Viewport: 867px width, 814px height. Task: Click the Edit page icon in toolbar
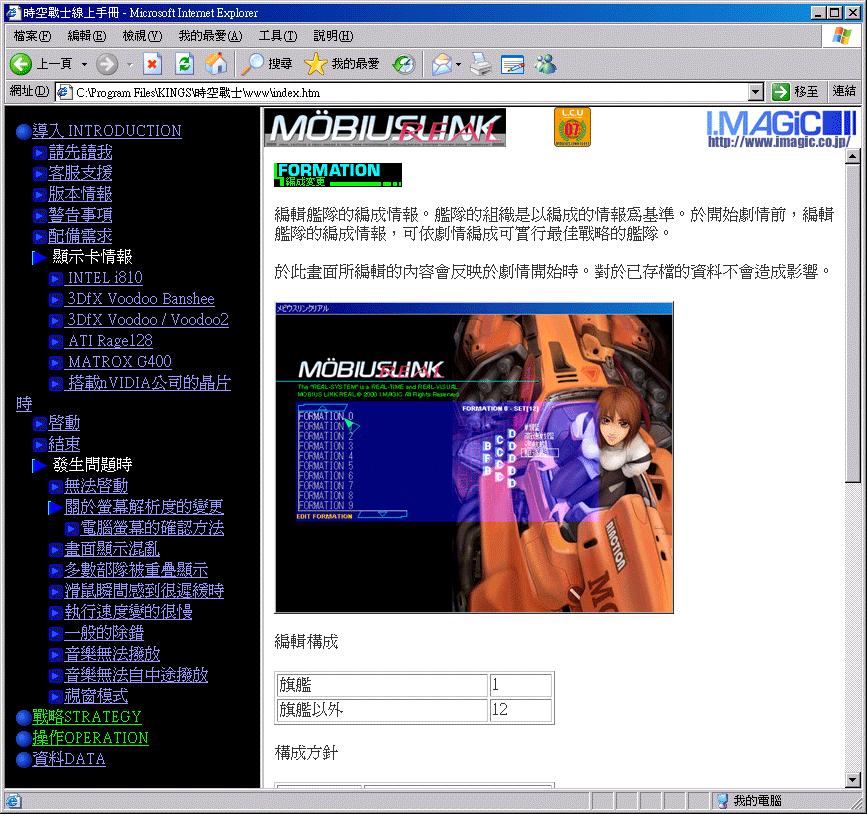(x=513, y=64)
